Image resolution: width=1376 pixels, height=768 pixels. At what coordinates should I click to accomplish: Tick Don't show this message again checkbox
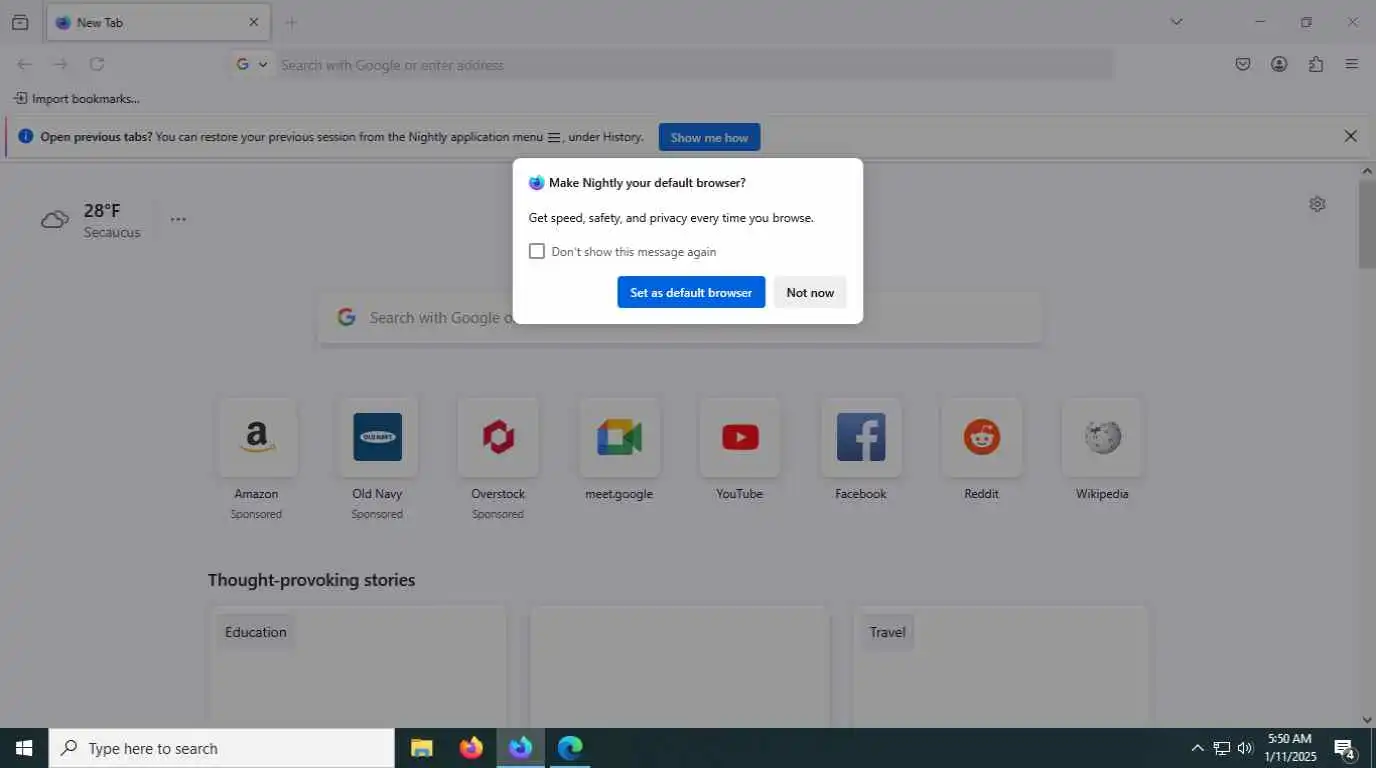537,251
